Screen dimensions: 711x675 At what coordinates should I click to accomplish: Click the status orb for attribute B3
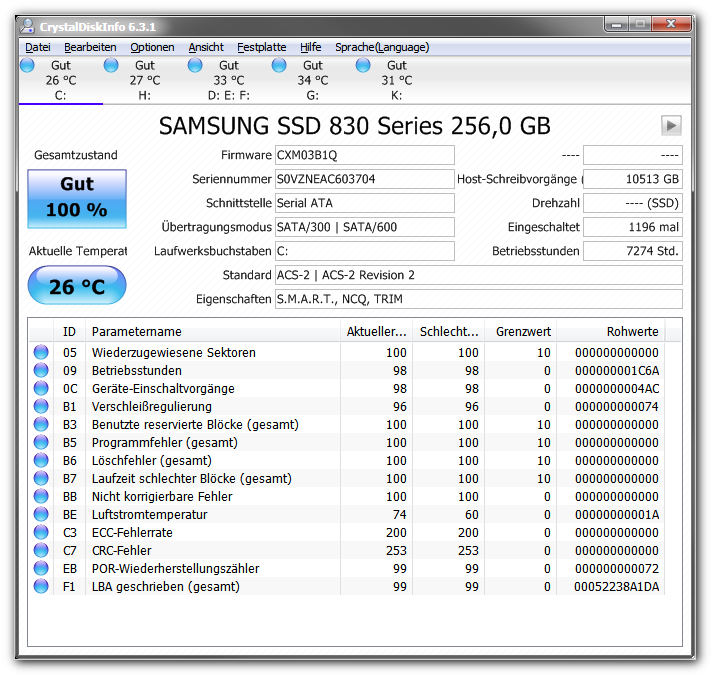pos(41,424)
